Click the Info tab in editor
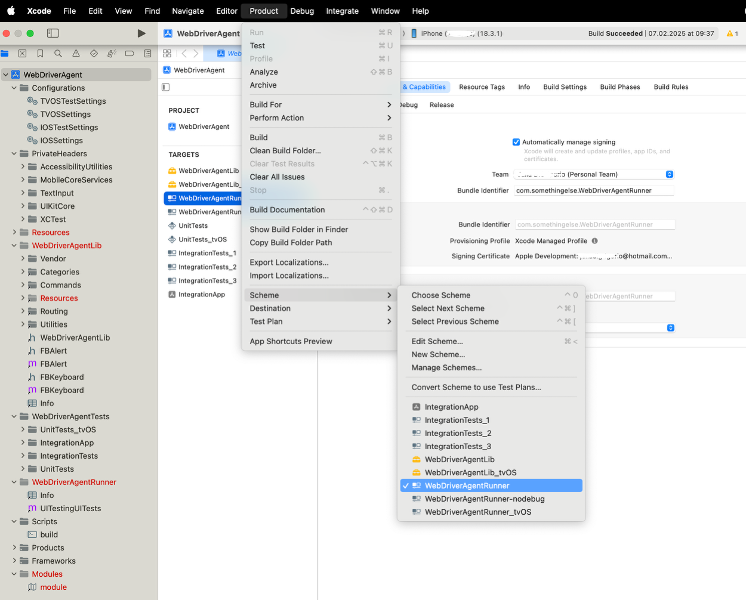This screenshot has width=746, height=600. (524, 87)
